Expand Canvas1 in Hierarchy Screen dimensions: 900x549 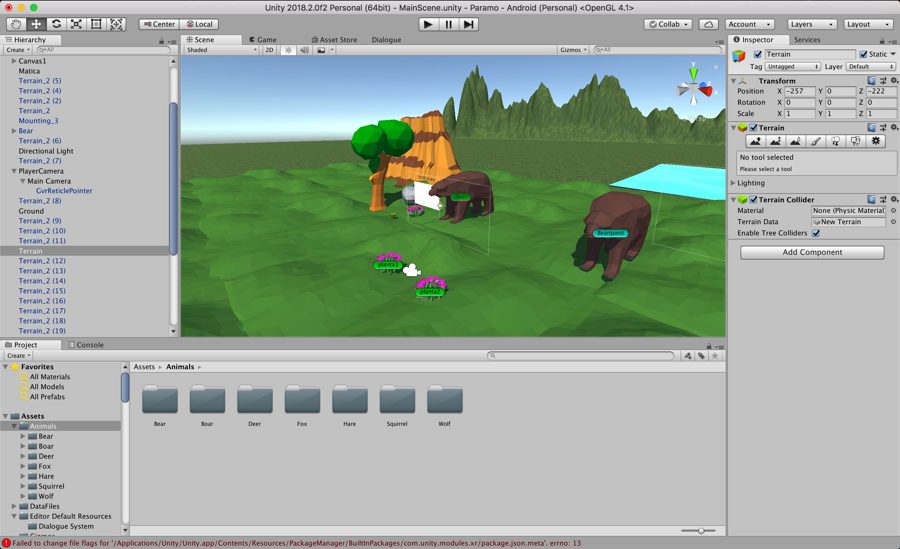tap(14, 61)
